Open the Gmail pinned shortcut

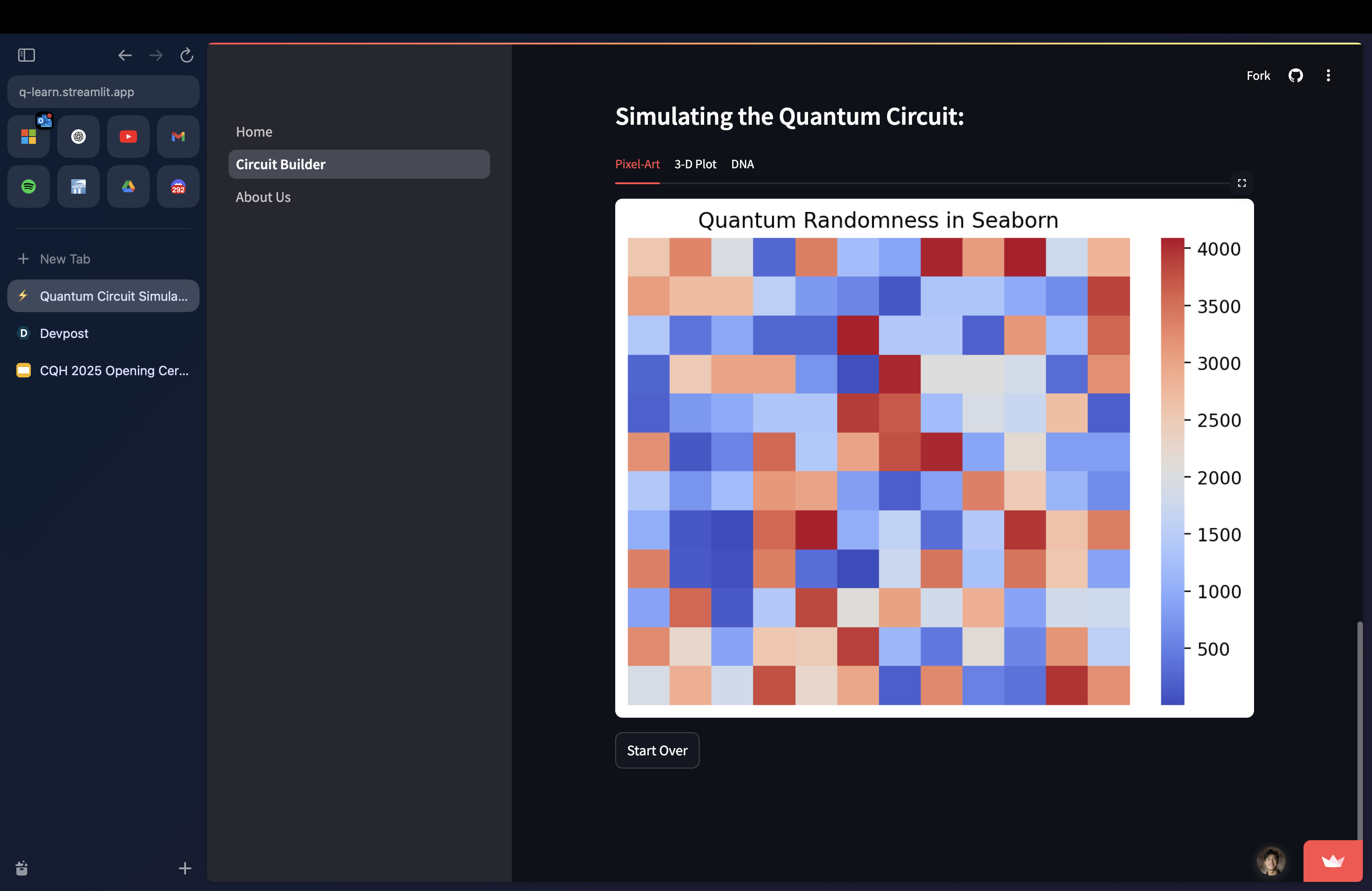coord(178,137)
